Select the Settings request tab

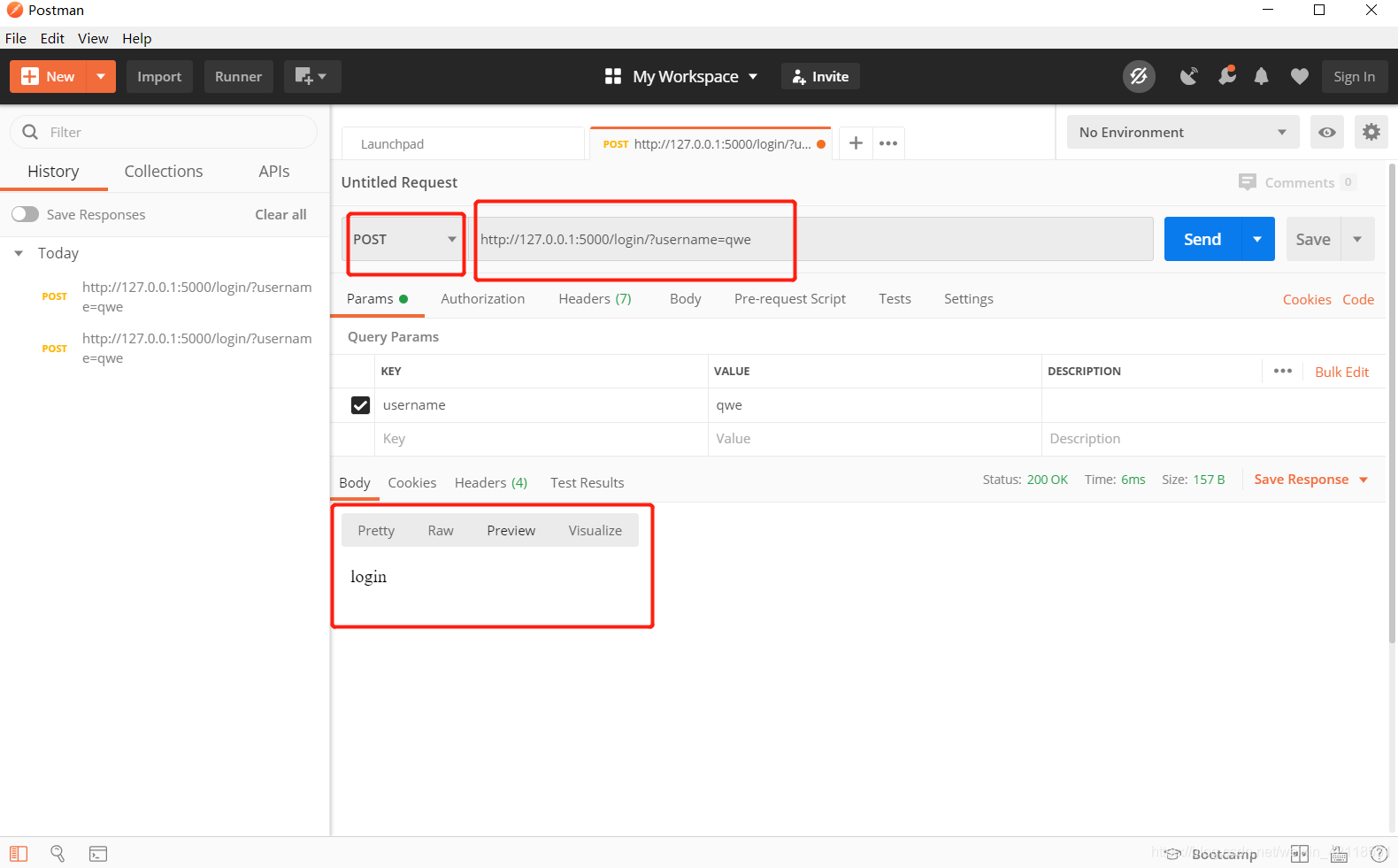968,299
